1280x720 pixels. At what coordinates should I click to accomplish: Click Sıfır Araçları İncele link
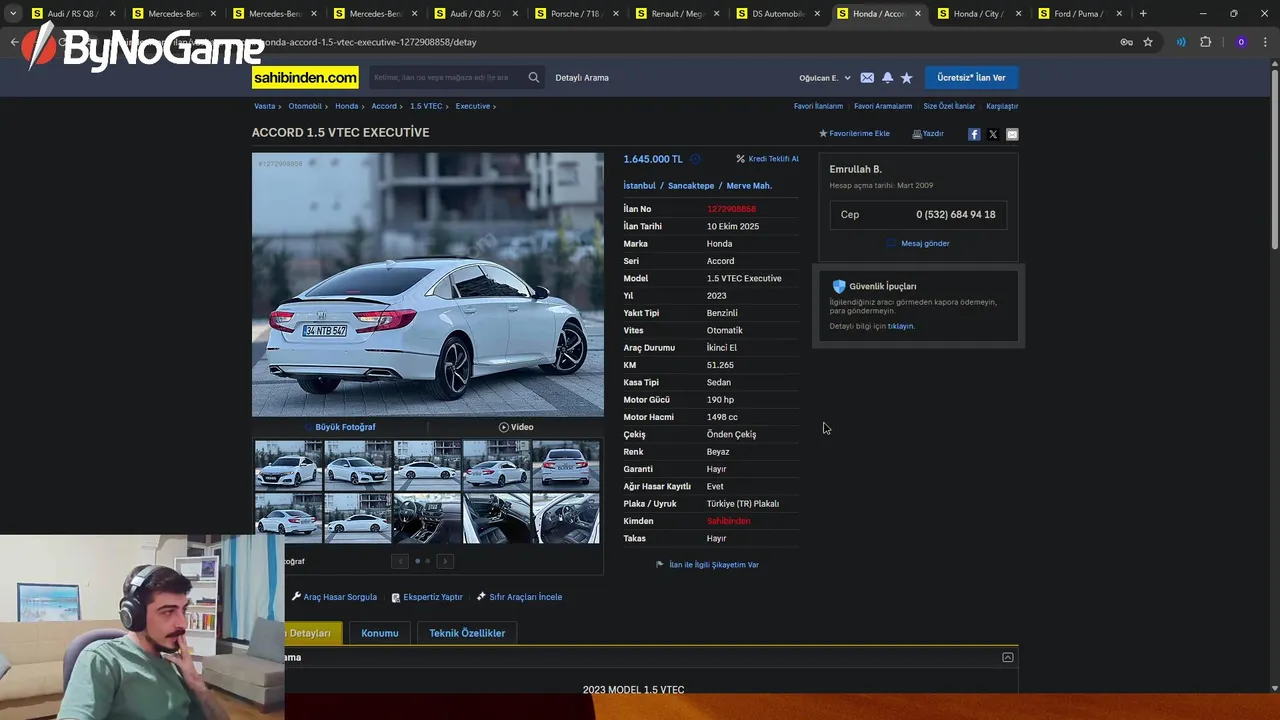pyautogui.click(x=519, y=597)
